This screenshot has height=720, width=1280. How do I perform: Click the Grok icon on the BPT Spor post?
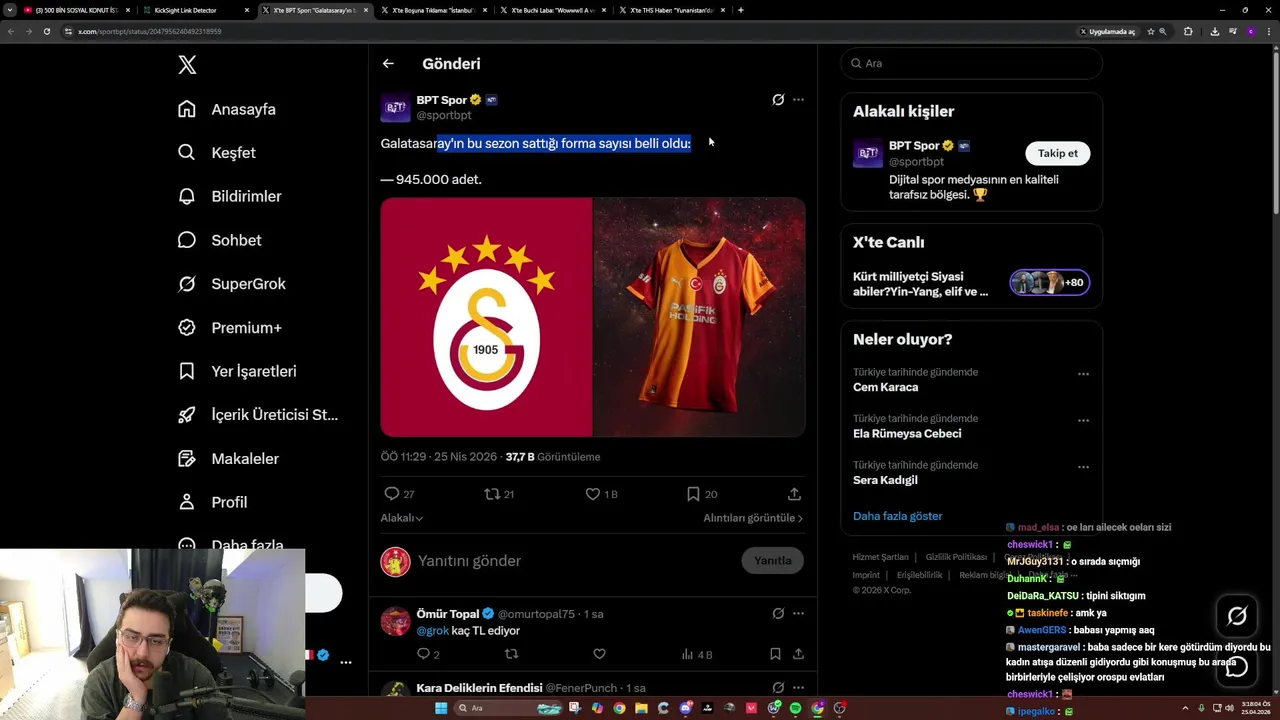coord(778,100)
